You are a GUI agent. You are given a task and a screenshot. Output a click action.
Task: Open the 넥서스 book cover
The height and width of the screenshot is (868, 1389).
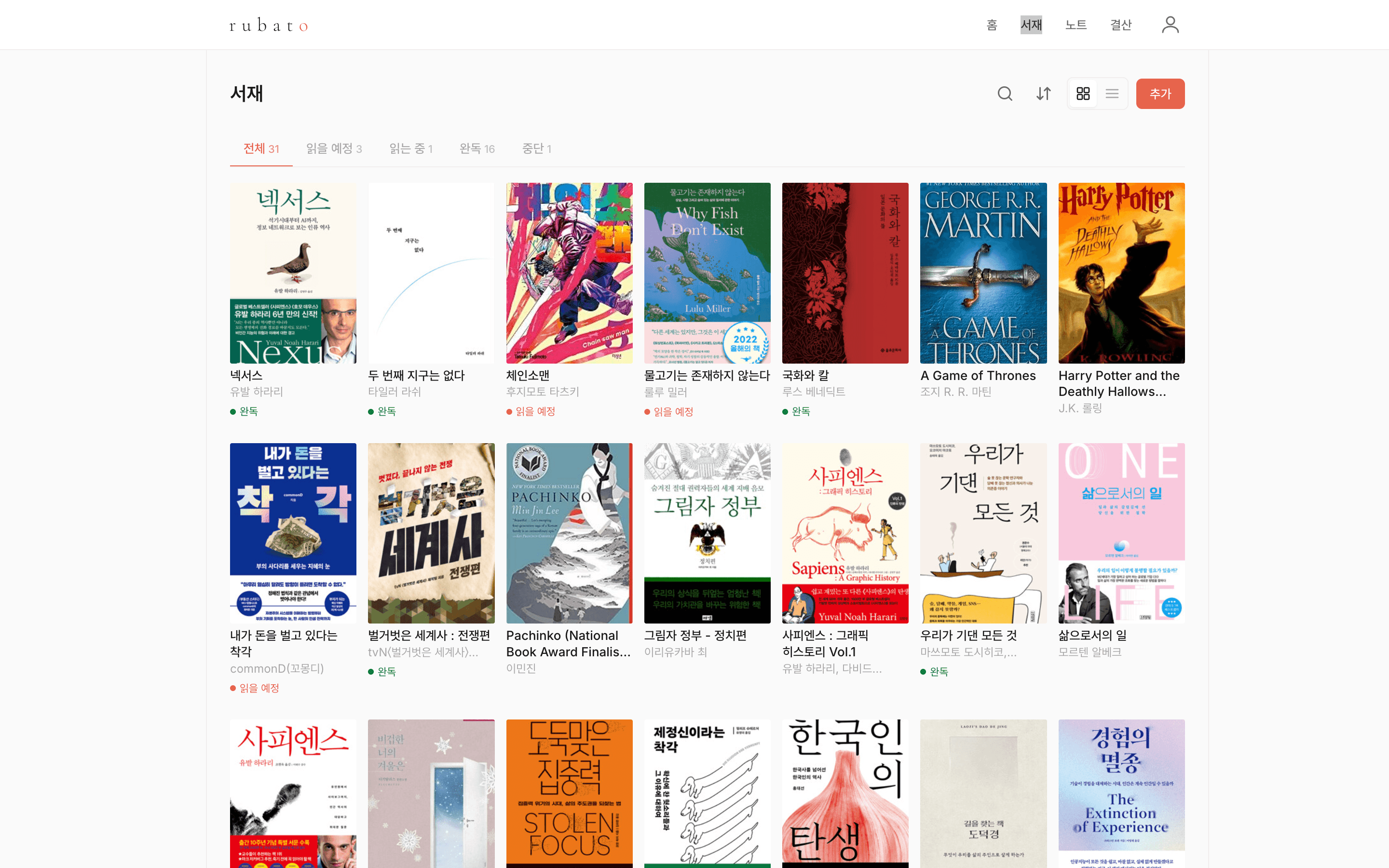pos(293,272)
